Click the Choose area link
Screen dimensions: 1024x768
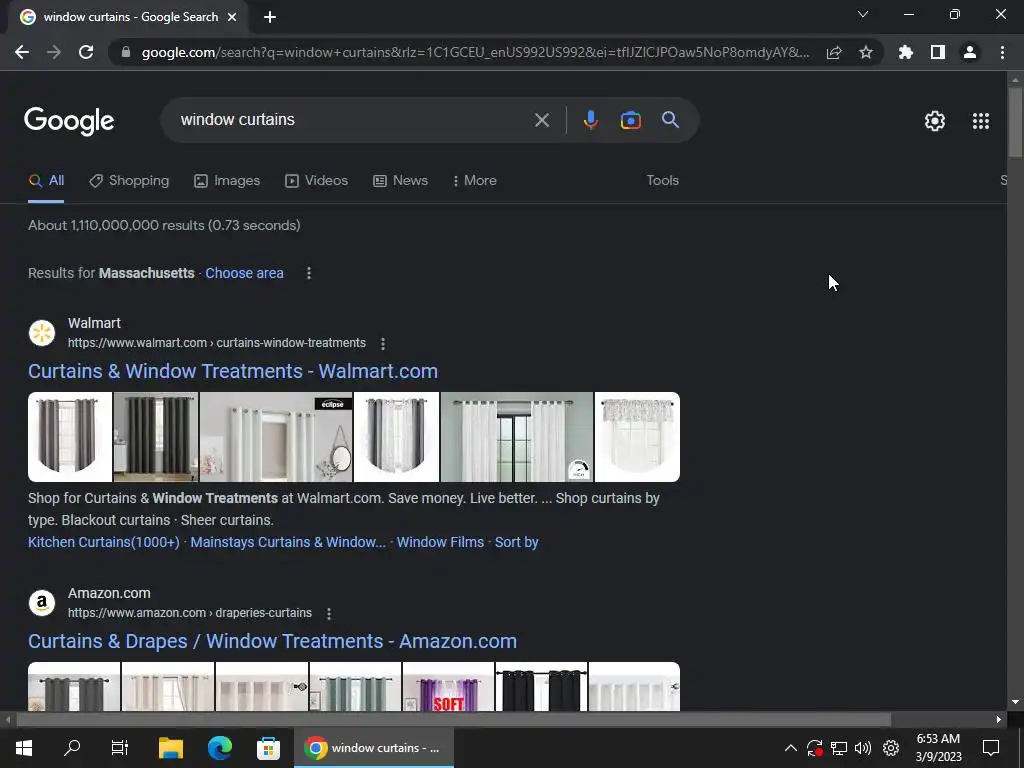tap(244, 273)
